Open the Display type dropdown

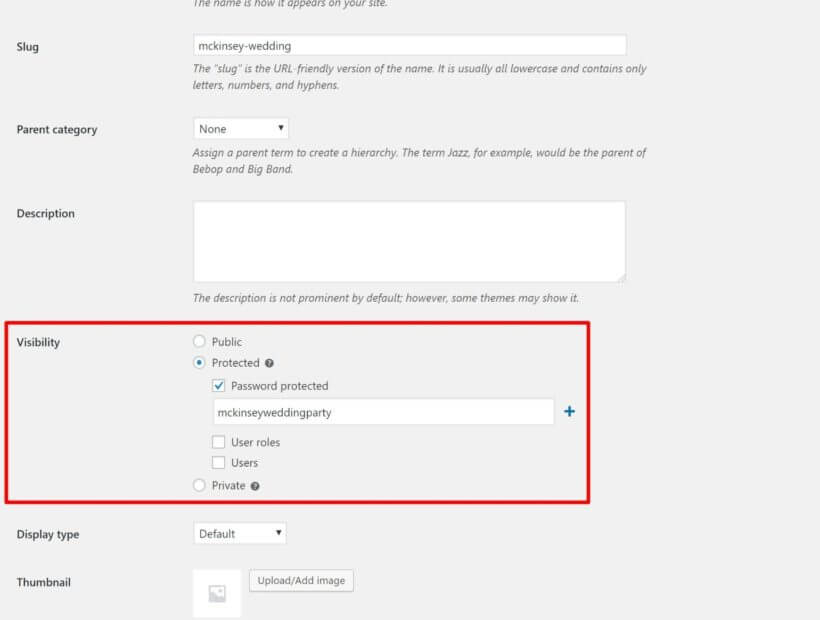pyautogui.click(x=240, y=533)
